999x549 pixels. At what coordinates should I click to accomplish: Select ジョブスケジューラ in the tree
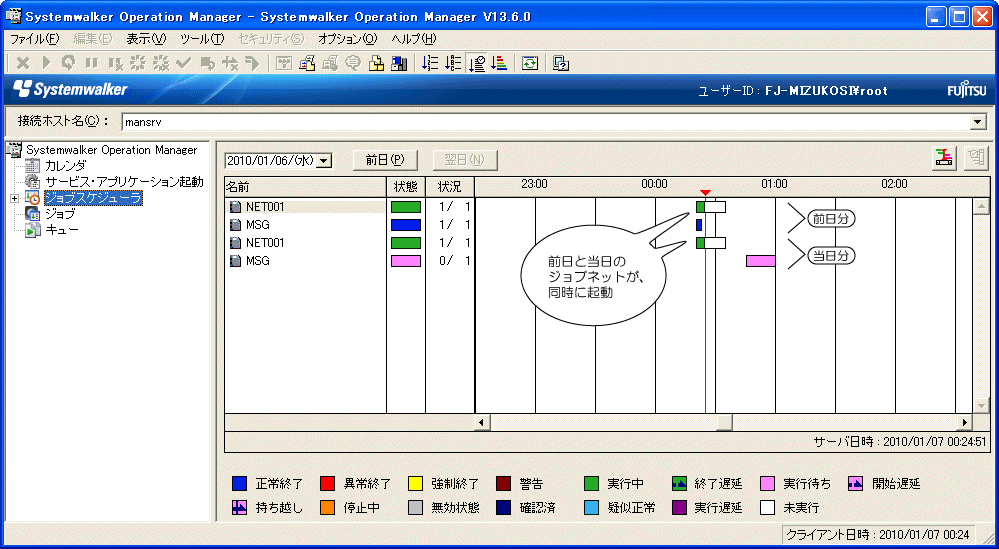pos(94,199)
